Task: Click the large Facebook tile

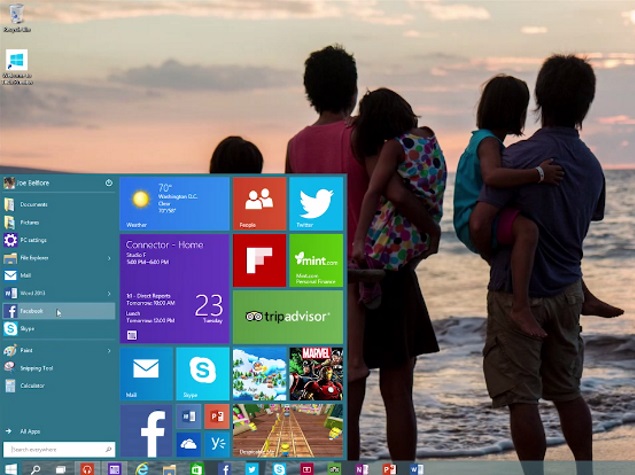Action: [x=146, y=432]
